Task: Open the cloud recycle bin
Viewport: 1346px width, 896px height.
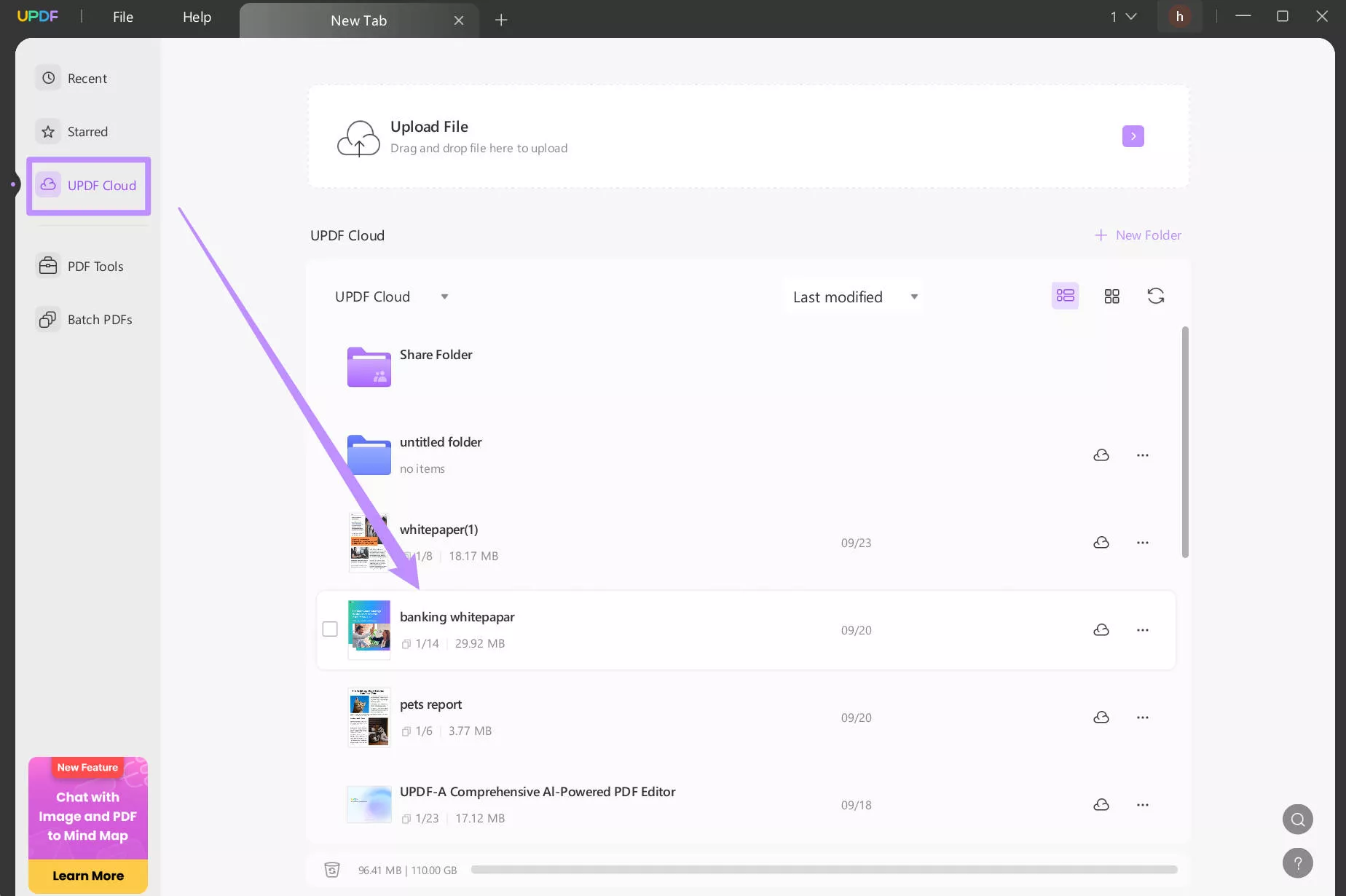Action: pyautogui.click(x=332, y=870)
